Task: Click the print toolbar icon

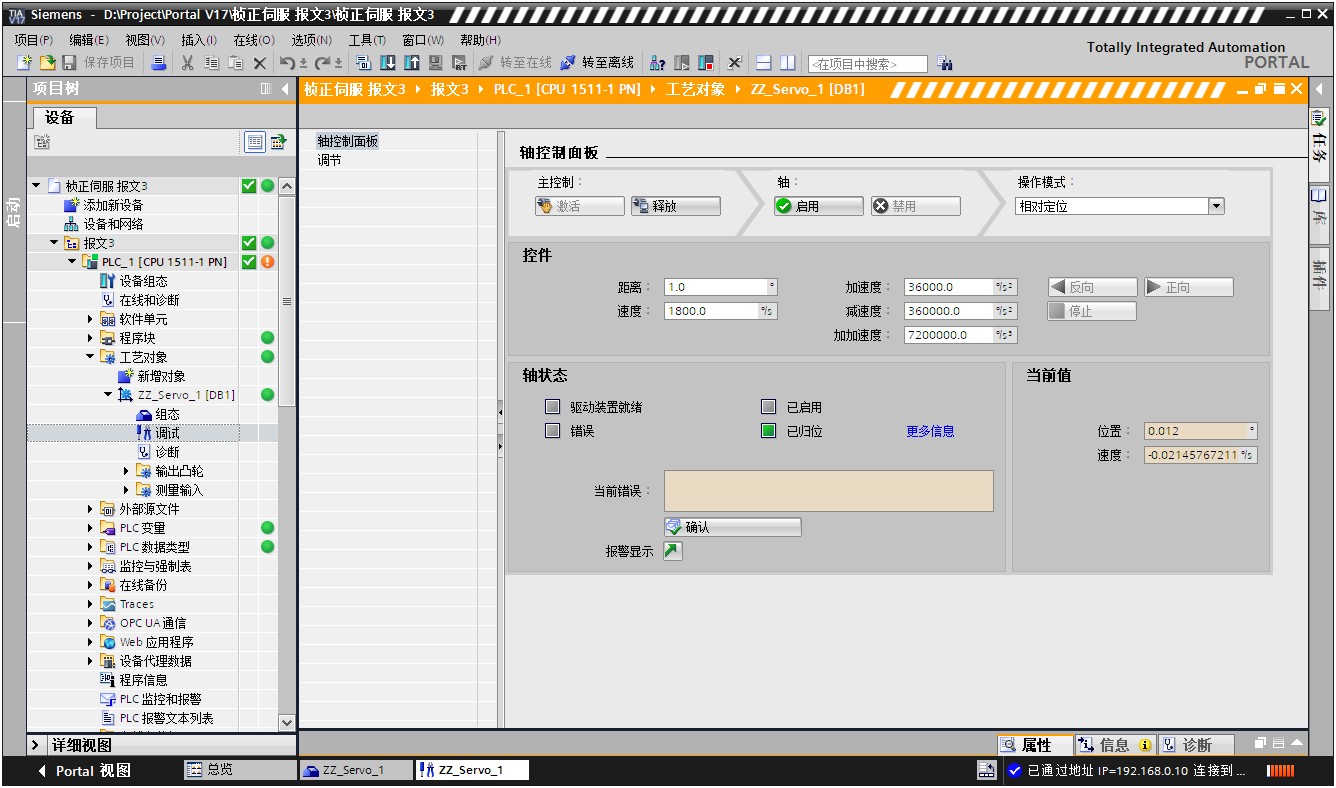Action: point(159,63)
